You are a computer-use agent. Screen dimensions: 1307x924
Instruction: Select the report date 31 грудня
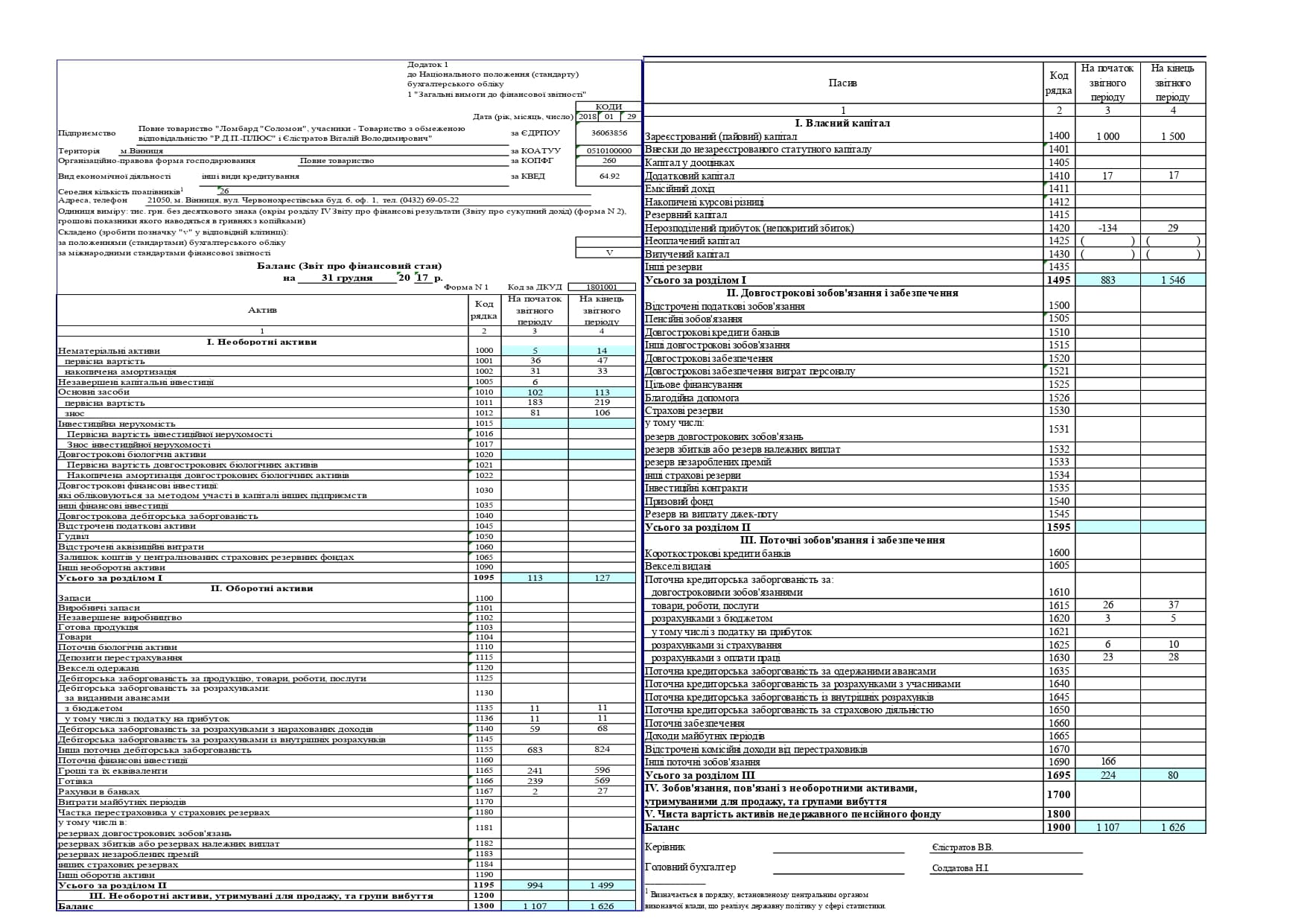(x=347, y=278)
